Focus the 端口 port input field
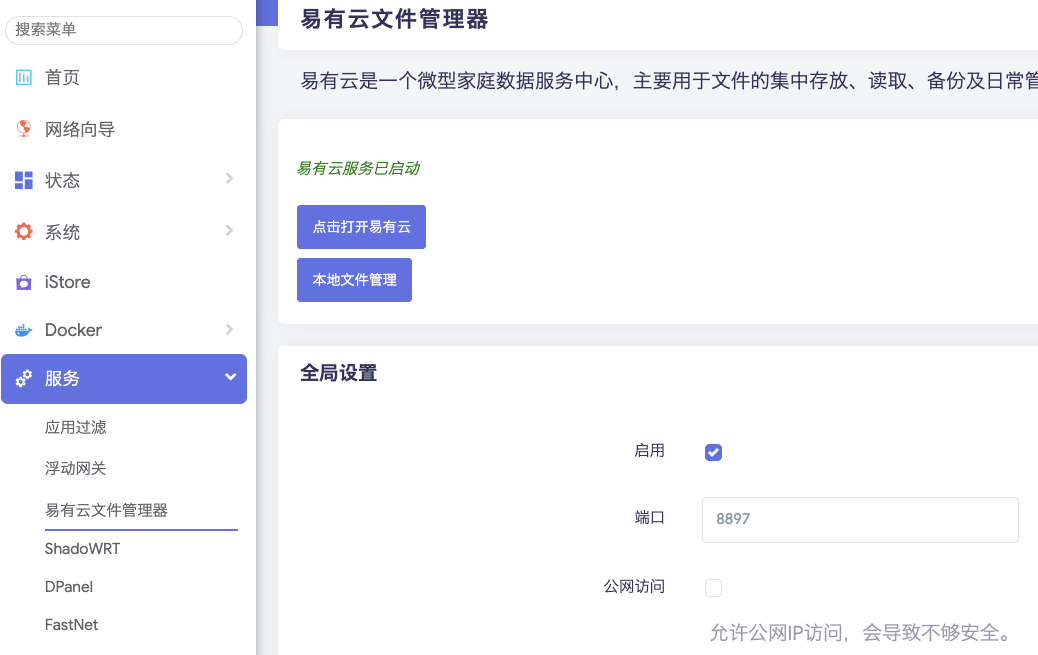The image size is (1038, 655). point(860,520)
